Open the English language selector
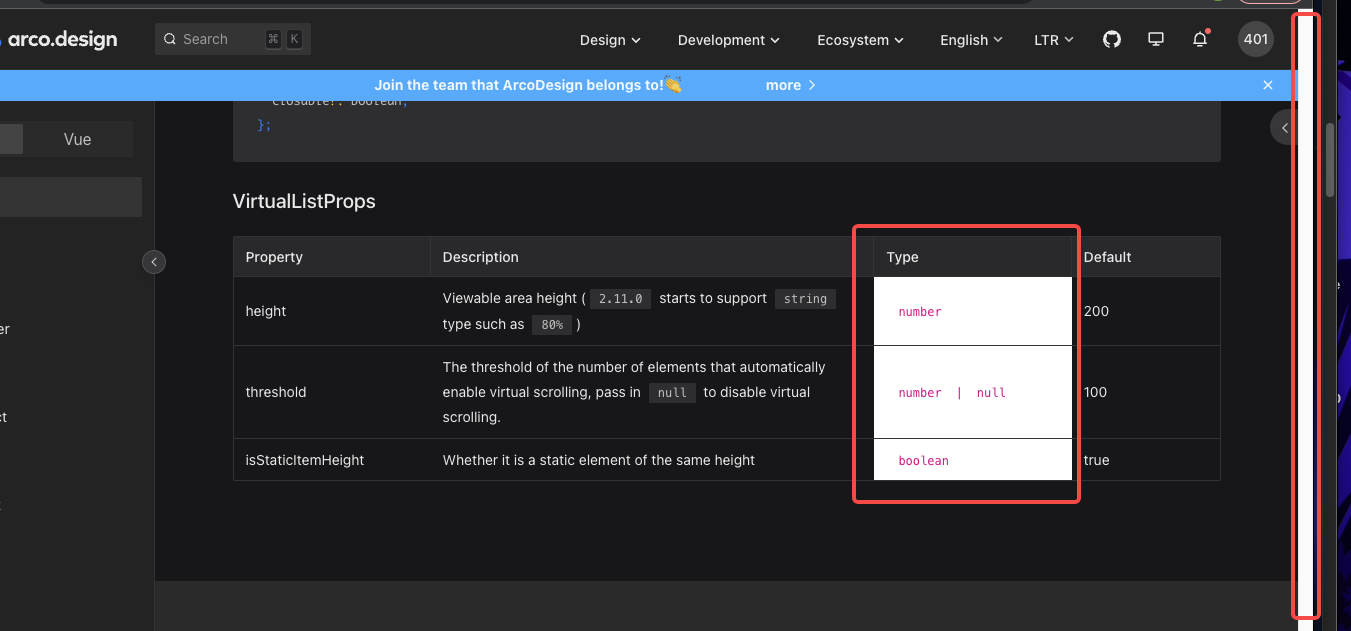 click(x=970, y=40)
